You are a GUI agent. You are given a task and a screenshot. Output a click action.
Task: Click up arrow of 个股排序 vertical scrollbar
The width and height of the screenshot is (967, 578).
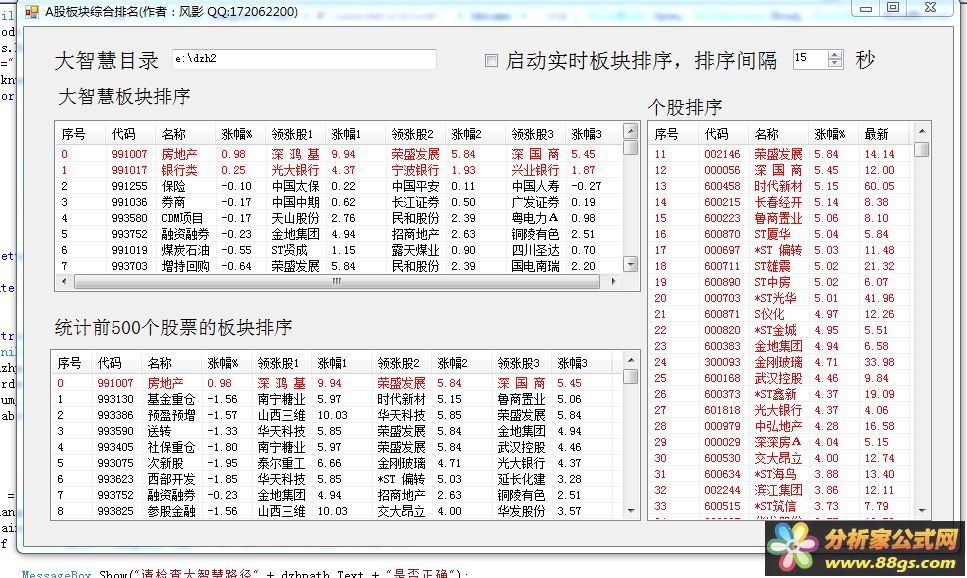pyautogui.click(x=922, y=131)
